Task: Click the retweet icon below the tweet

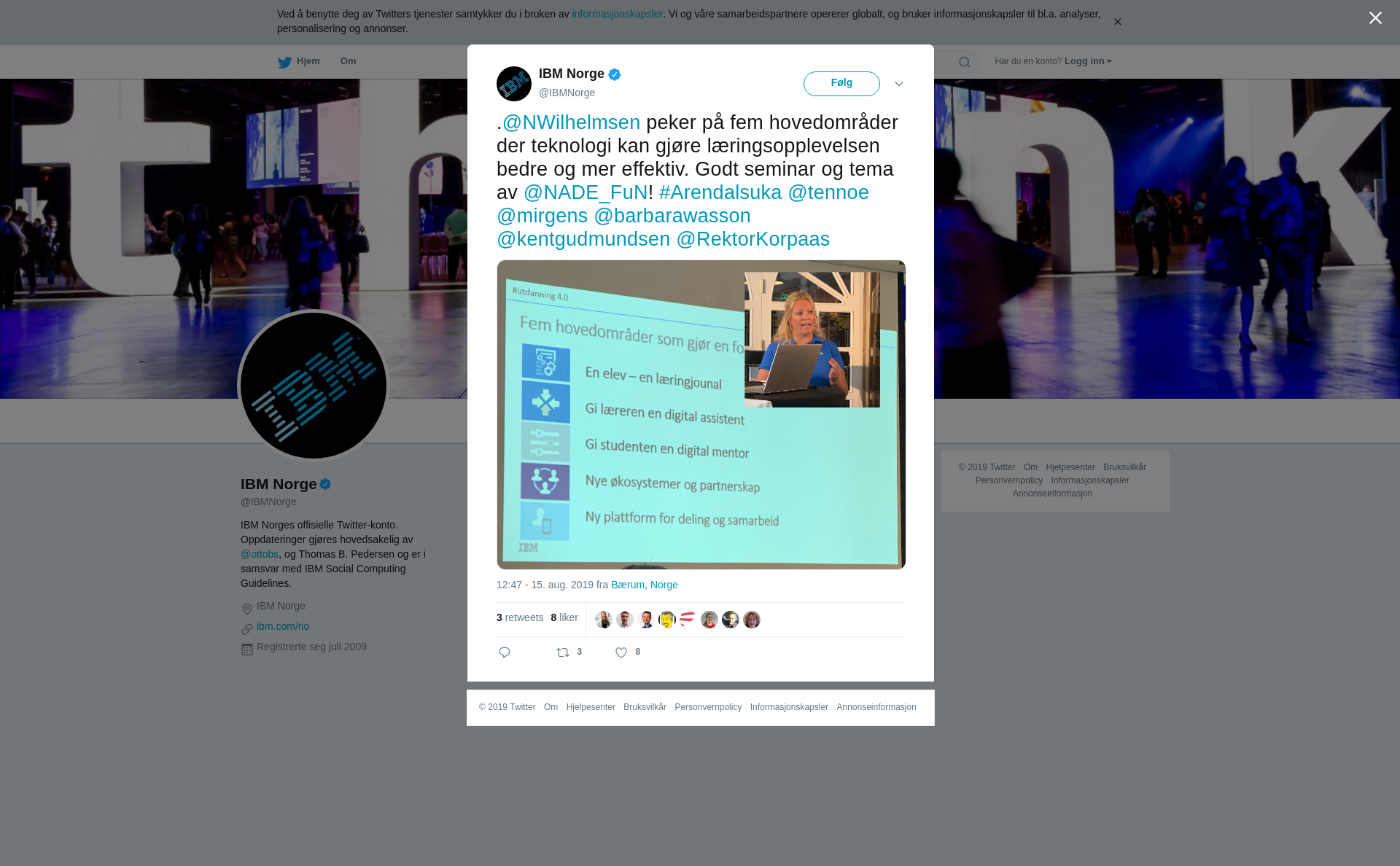Action: tap(563, 652)
